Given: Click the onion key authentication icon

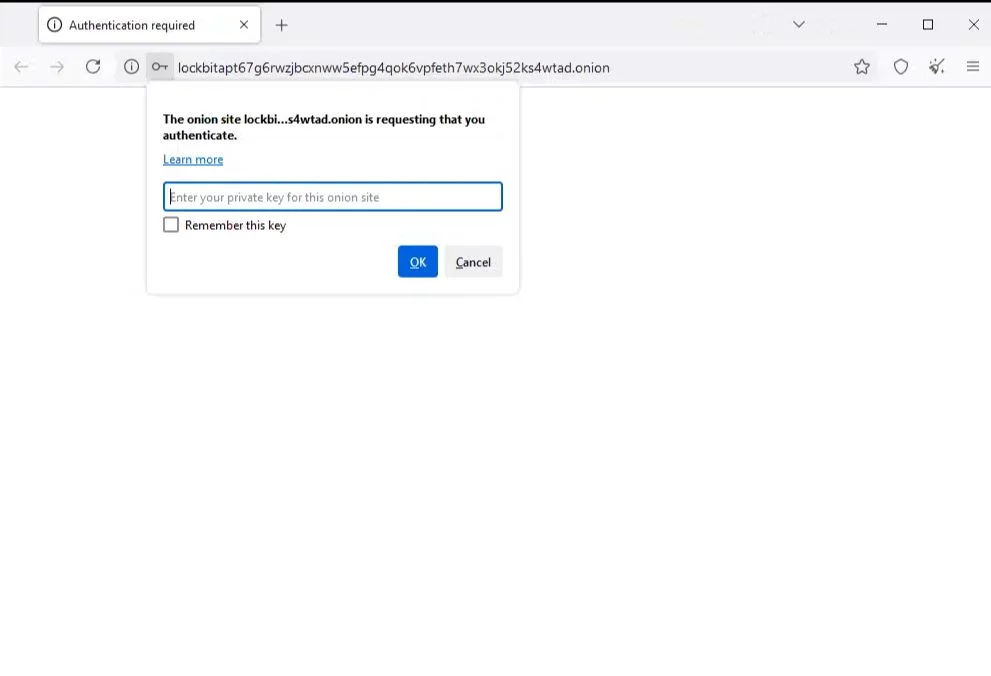Looking at the screenshot, I should (x=160, y=67).
